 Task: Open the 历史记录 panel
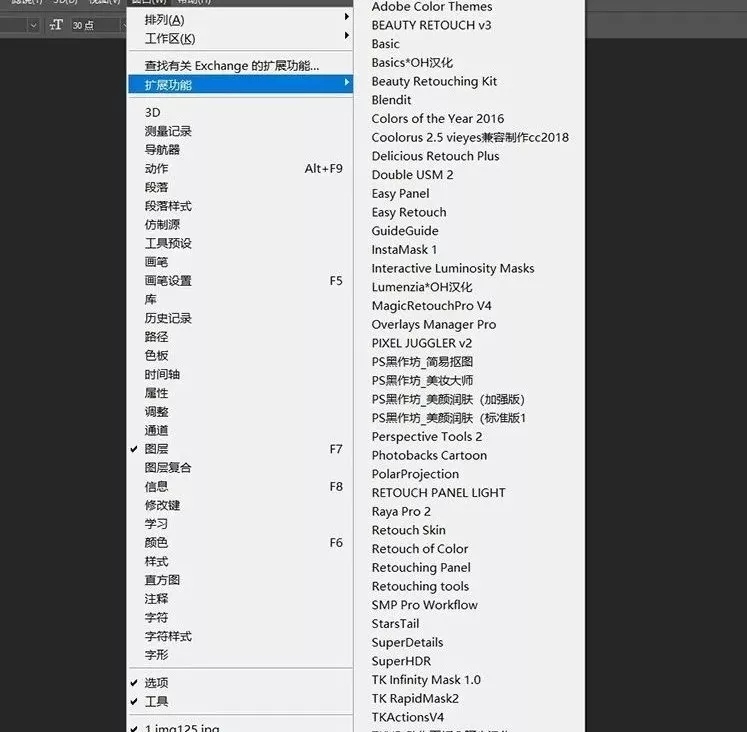pyautogui.click(x=241, y=318)
